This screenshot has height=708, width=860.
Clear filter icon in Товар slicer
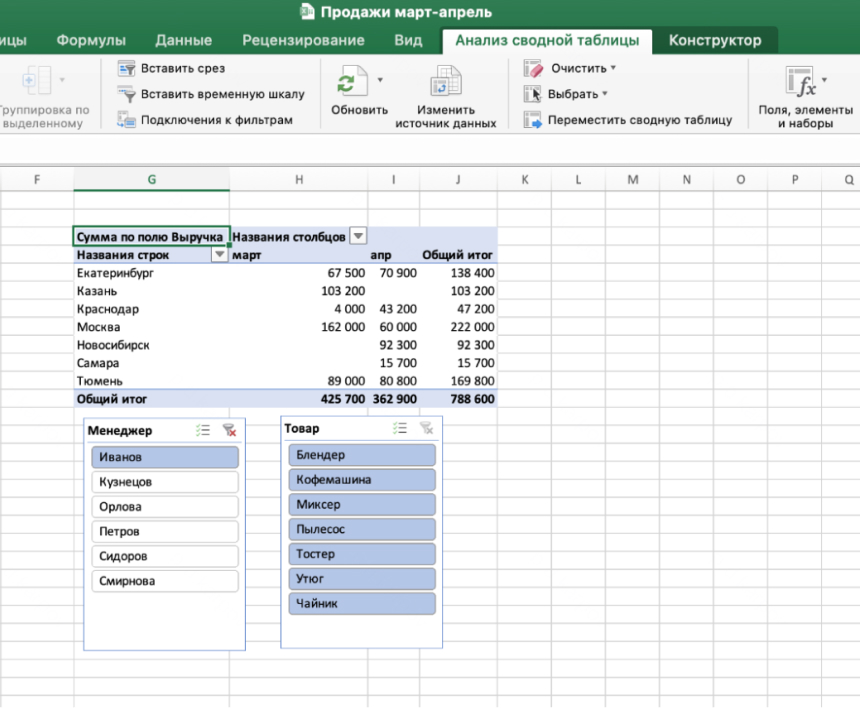point(426,428)
